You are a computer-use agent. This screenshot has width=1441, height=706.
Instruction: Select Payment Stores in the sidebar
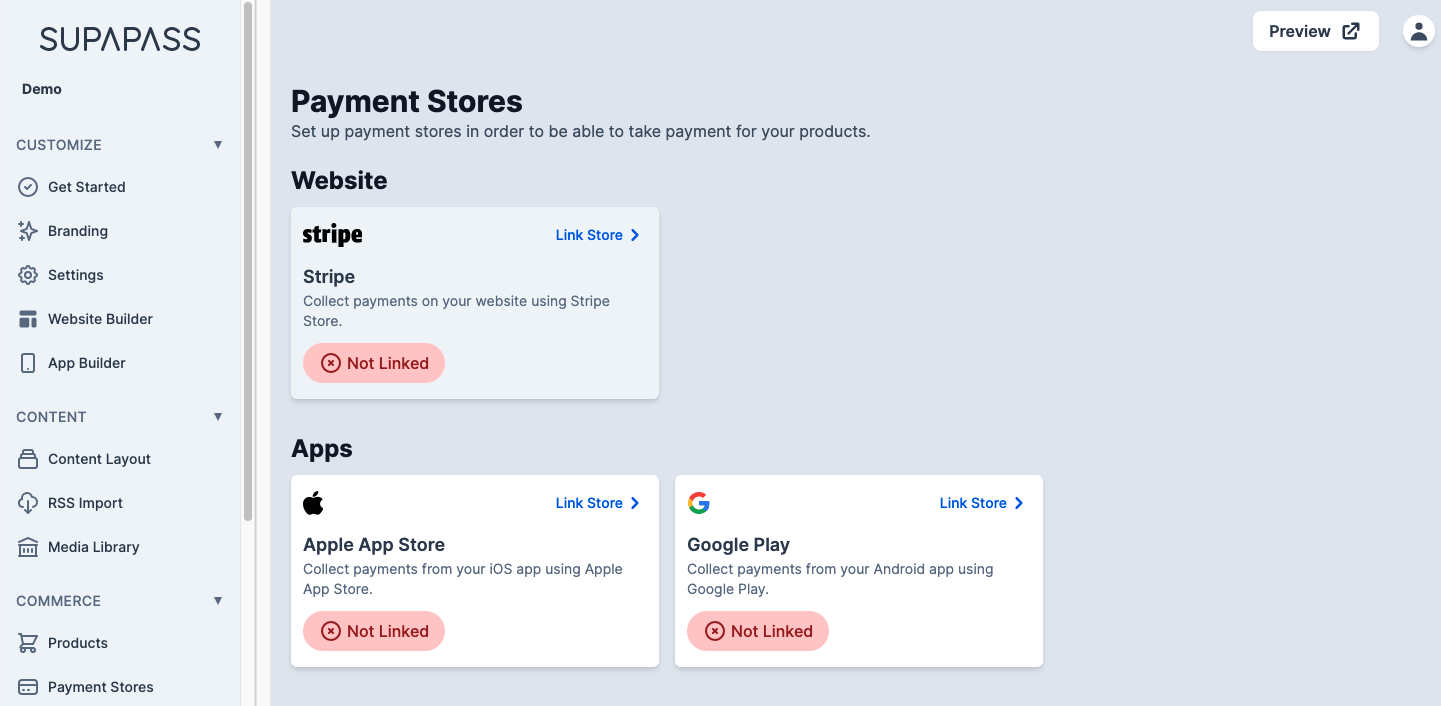point(120,687)
